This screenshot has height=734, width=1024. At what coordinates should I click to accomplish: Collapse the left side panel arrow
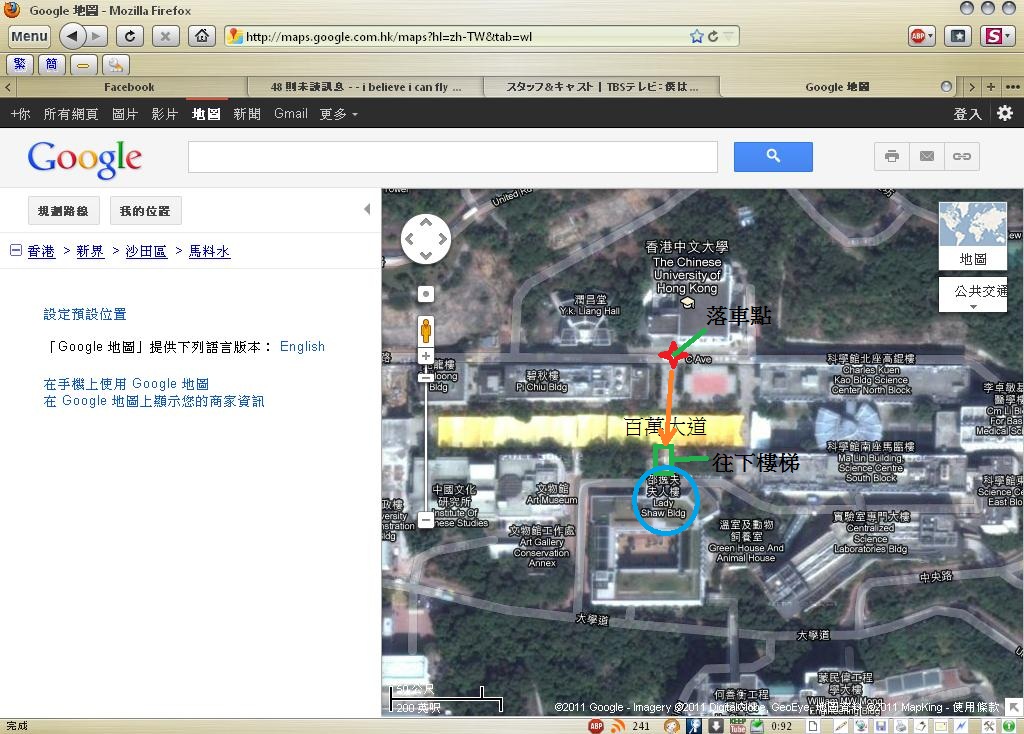(x=366, y=209)
